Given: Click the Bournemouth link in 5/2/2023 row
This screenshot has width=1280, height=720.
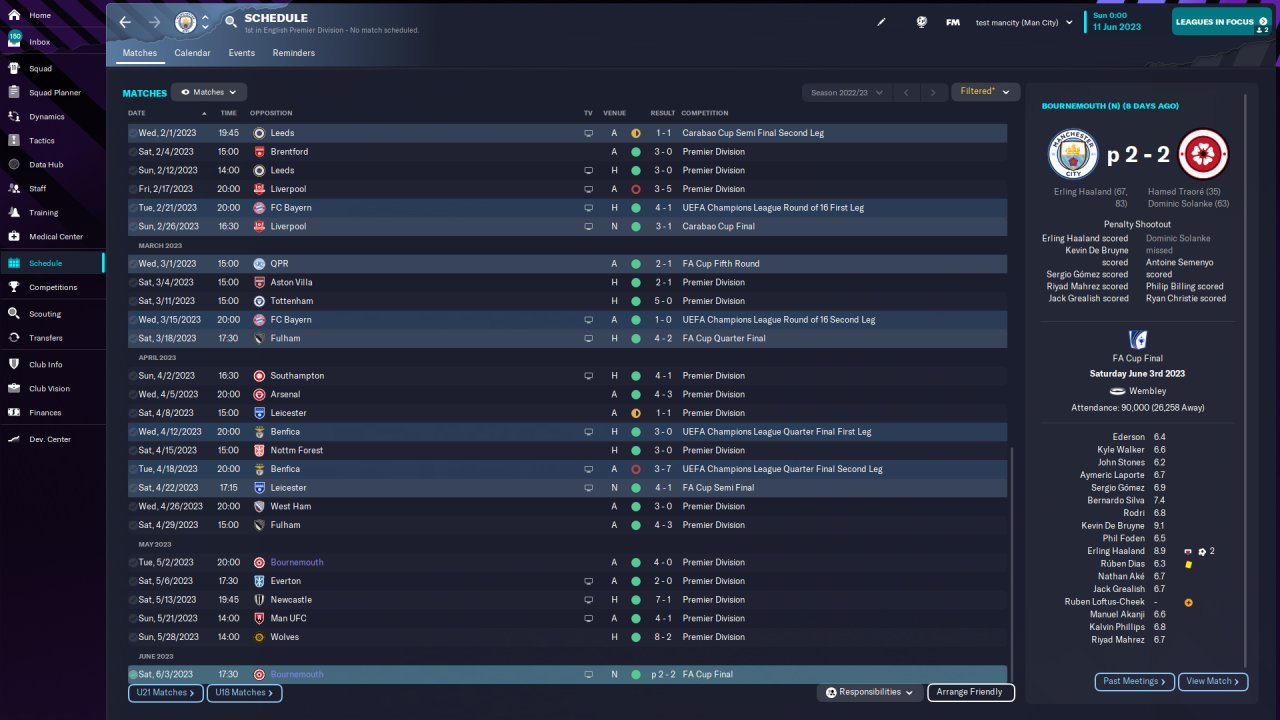Looking at the screenshot, I should coord(297,563).
